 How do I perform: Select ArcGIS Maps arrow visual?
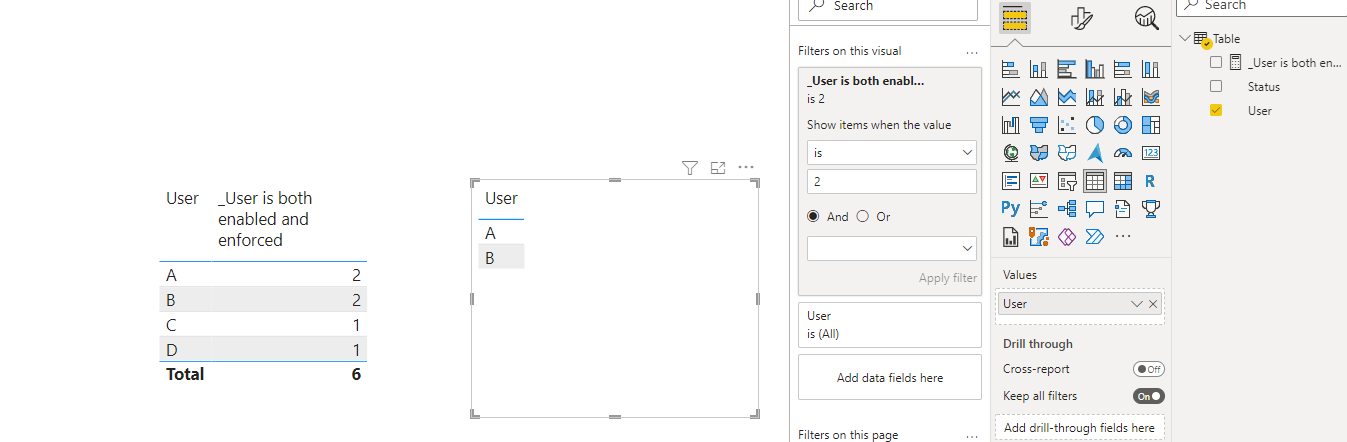coord(1095,153)
